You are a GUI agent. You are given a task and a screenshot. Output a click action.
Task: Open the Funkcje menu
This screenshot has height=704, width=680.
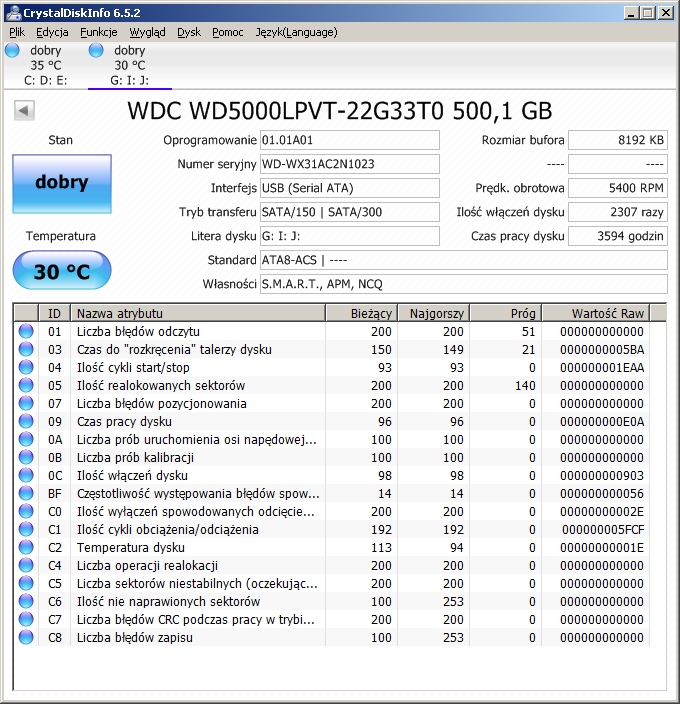click(99, 32)
